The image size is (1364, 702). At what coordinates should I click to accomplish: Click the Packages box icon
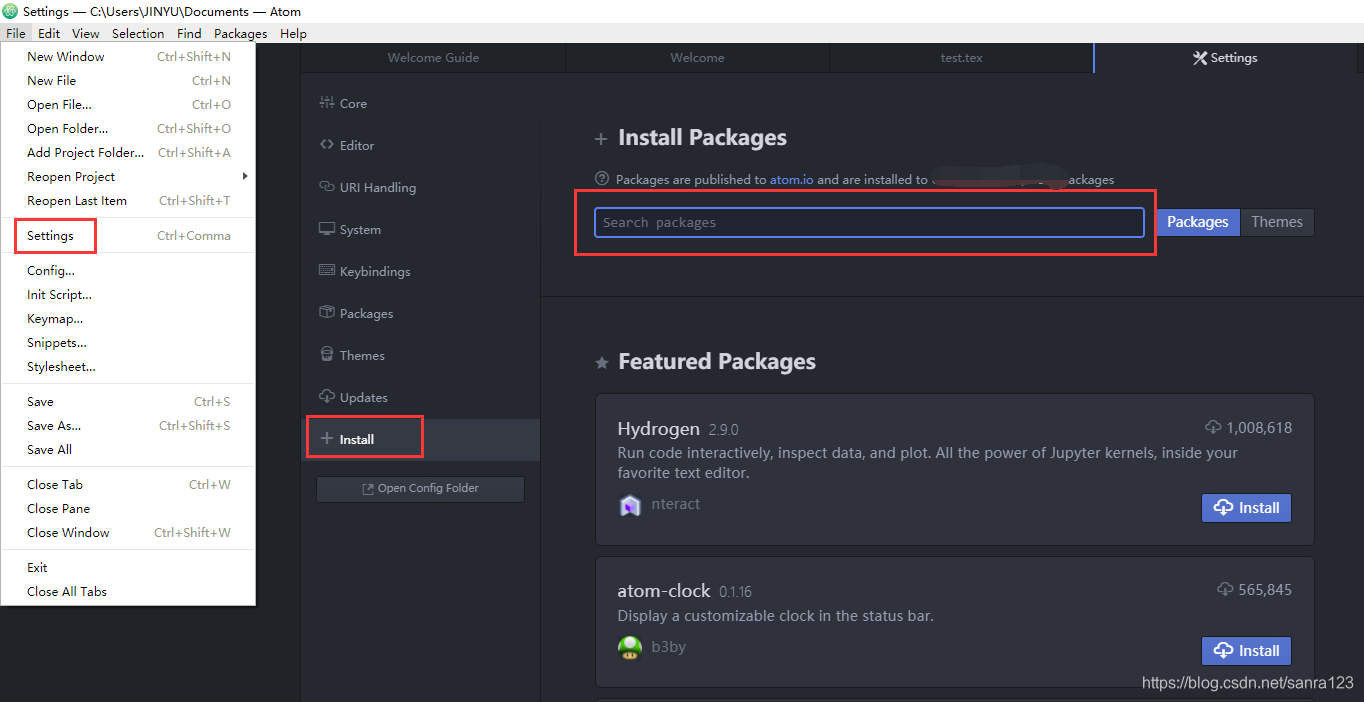326,313
